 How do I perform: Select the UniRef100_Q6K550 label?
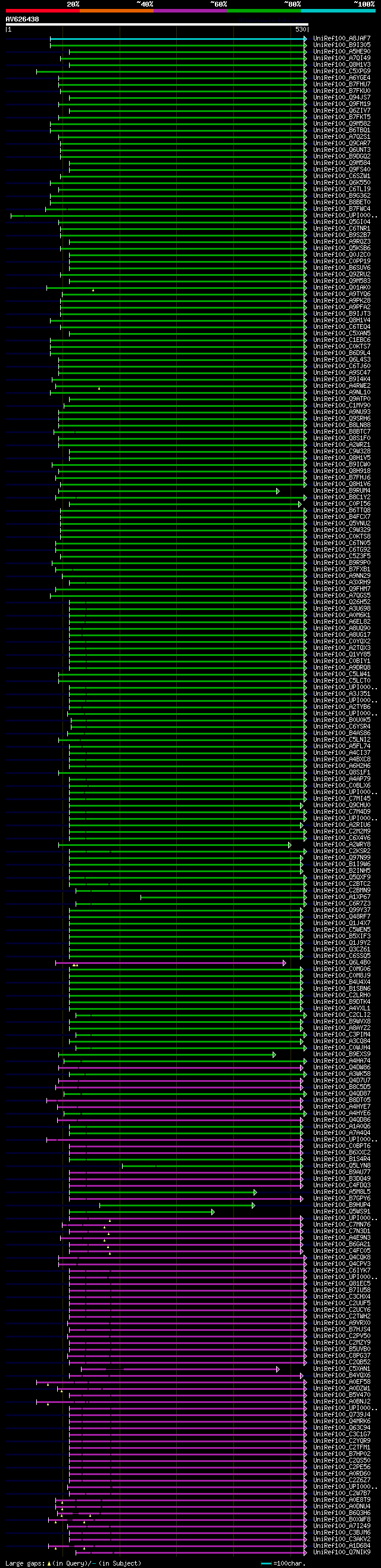point(342,183)
